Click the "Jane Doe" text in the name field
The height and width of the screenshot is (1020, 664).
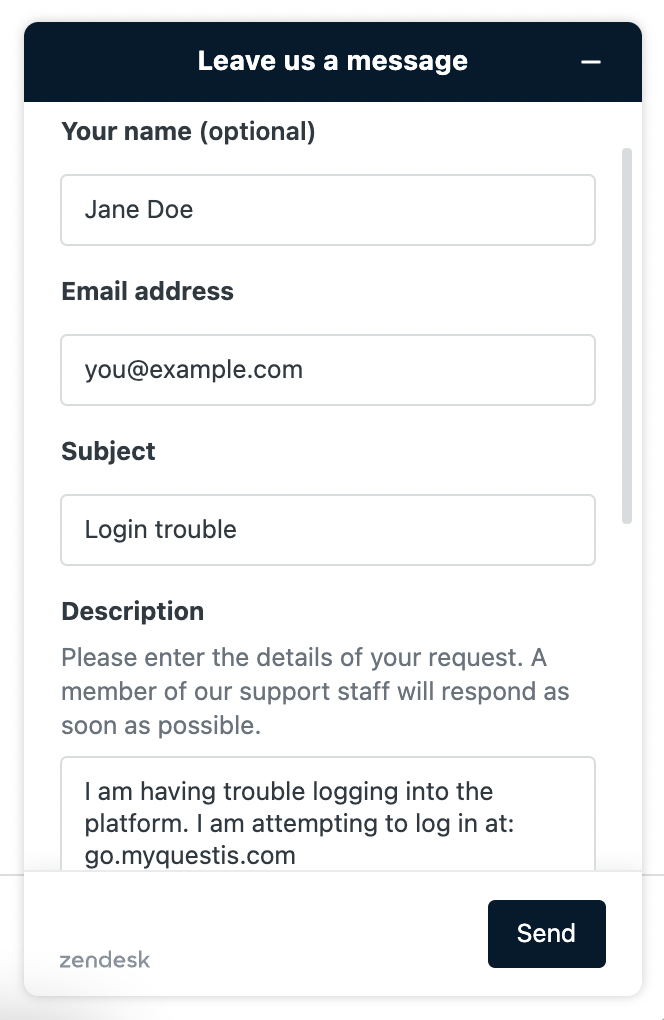pos(139,210)
